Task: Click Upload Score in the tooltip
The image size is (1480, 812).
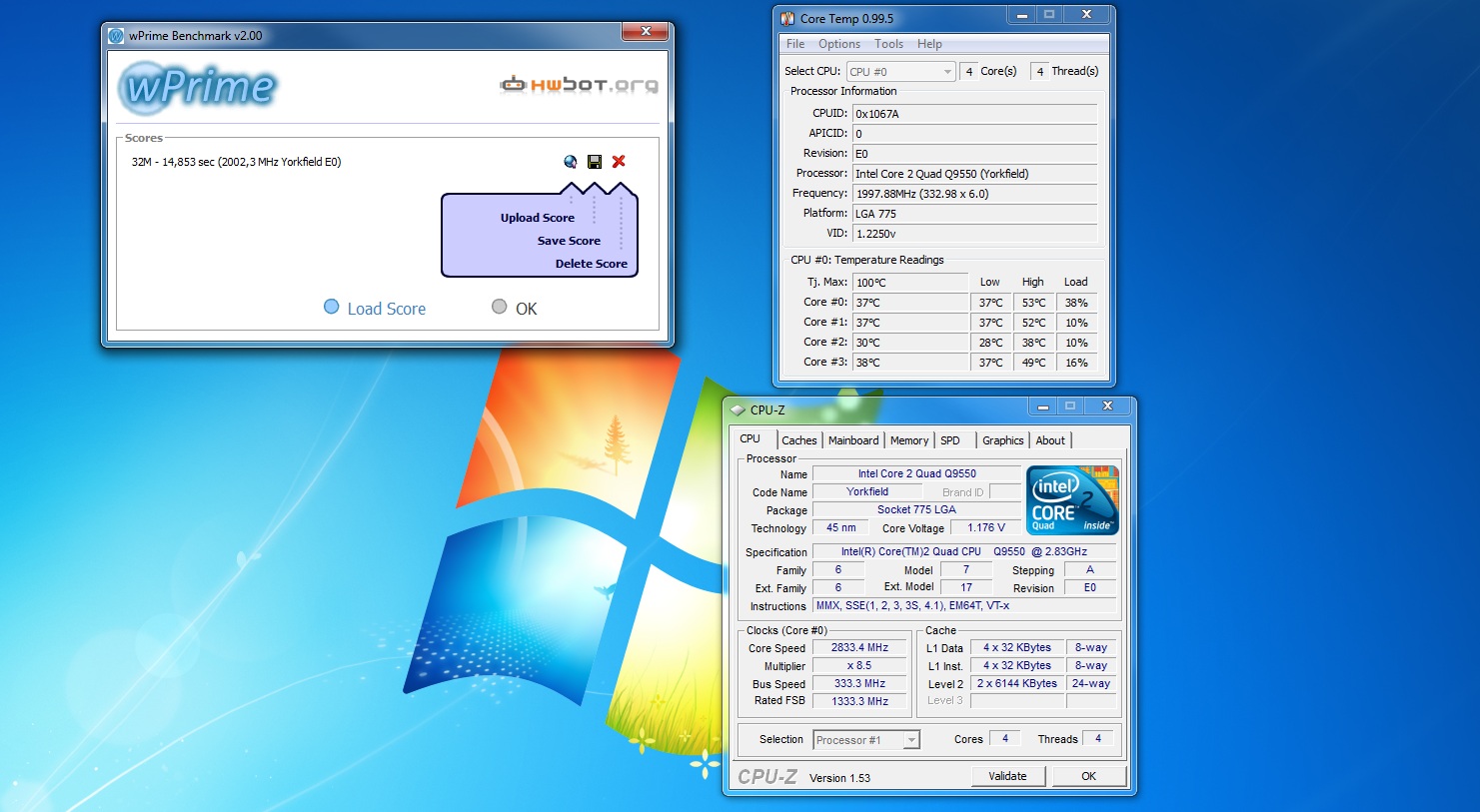Action: (x=538, y=218)
